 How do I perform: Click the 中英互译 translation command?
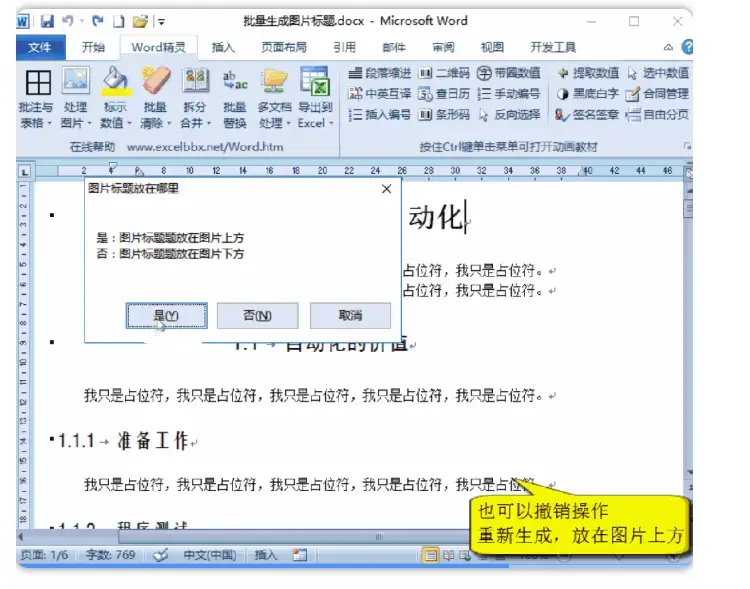[x=380, y=93]
